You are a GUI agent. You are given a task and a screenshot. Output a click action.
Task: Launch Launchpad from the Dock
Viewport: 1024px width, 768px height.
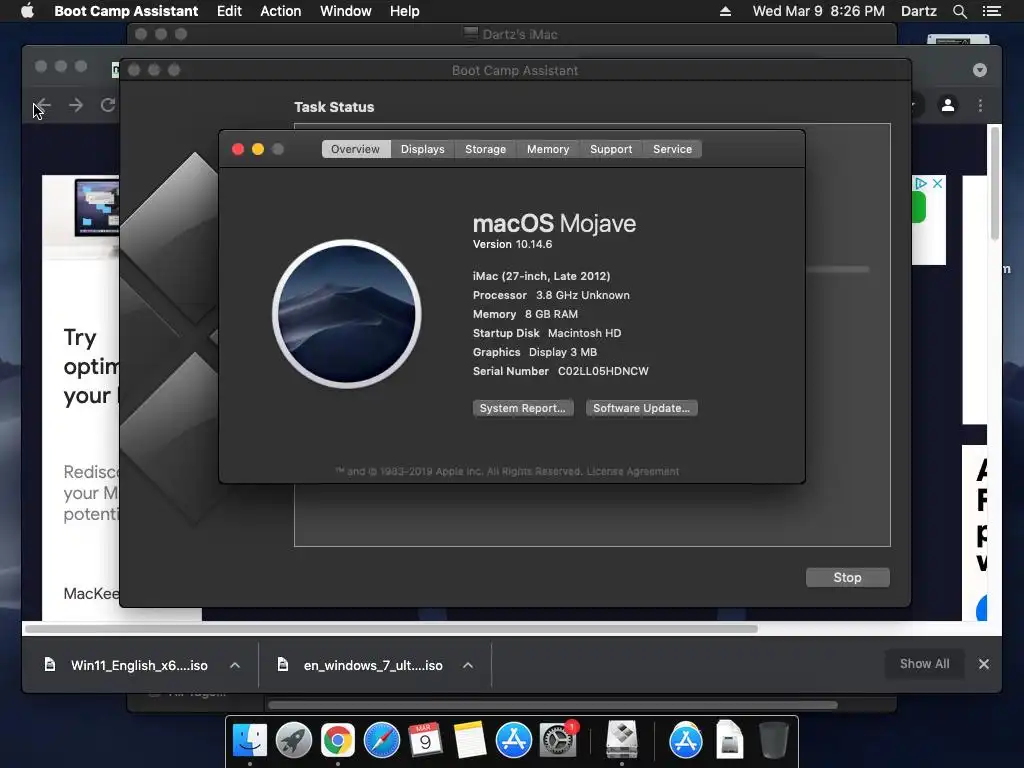[293, 740]
